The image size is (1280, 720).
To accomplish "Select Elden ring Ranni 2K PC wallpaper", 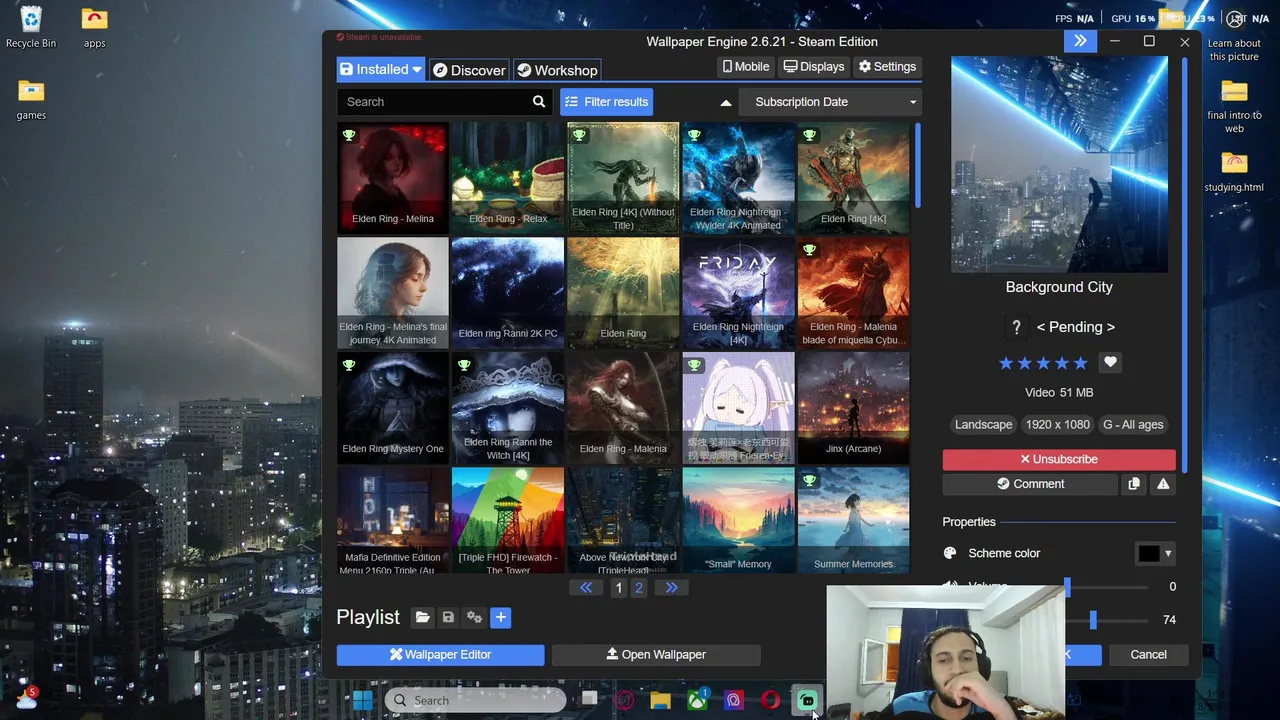I will (x=508, y=292).
